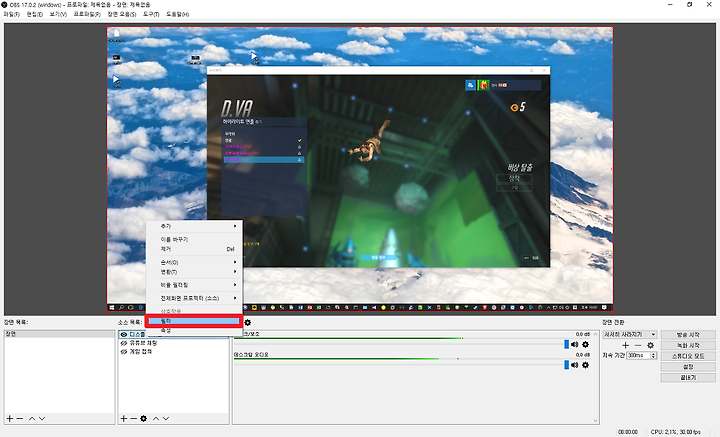
Task: Add a new scene with the plus icon under 장면 목록
Action: coord(10,419)
